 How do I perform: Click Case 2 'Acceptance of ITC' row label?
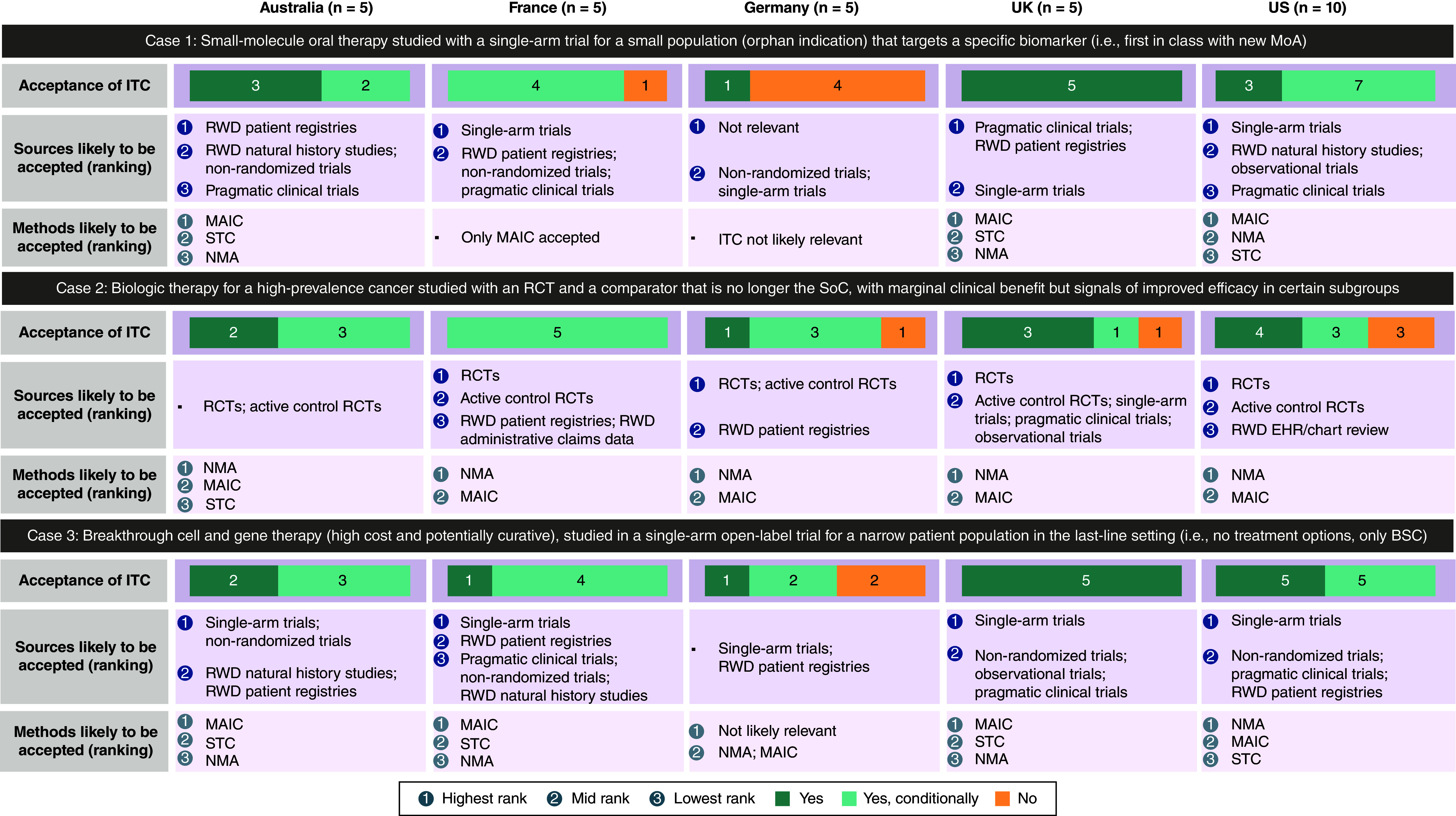point(84,333)
